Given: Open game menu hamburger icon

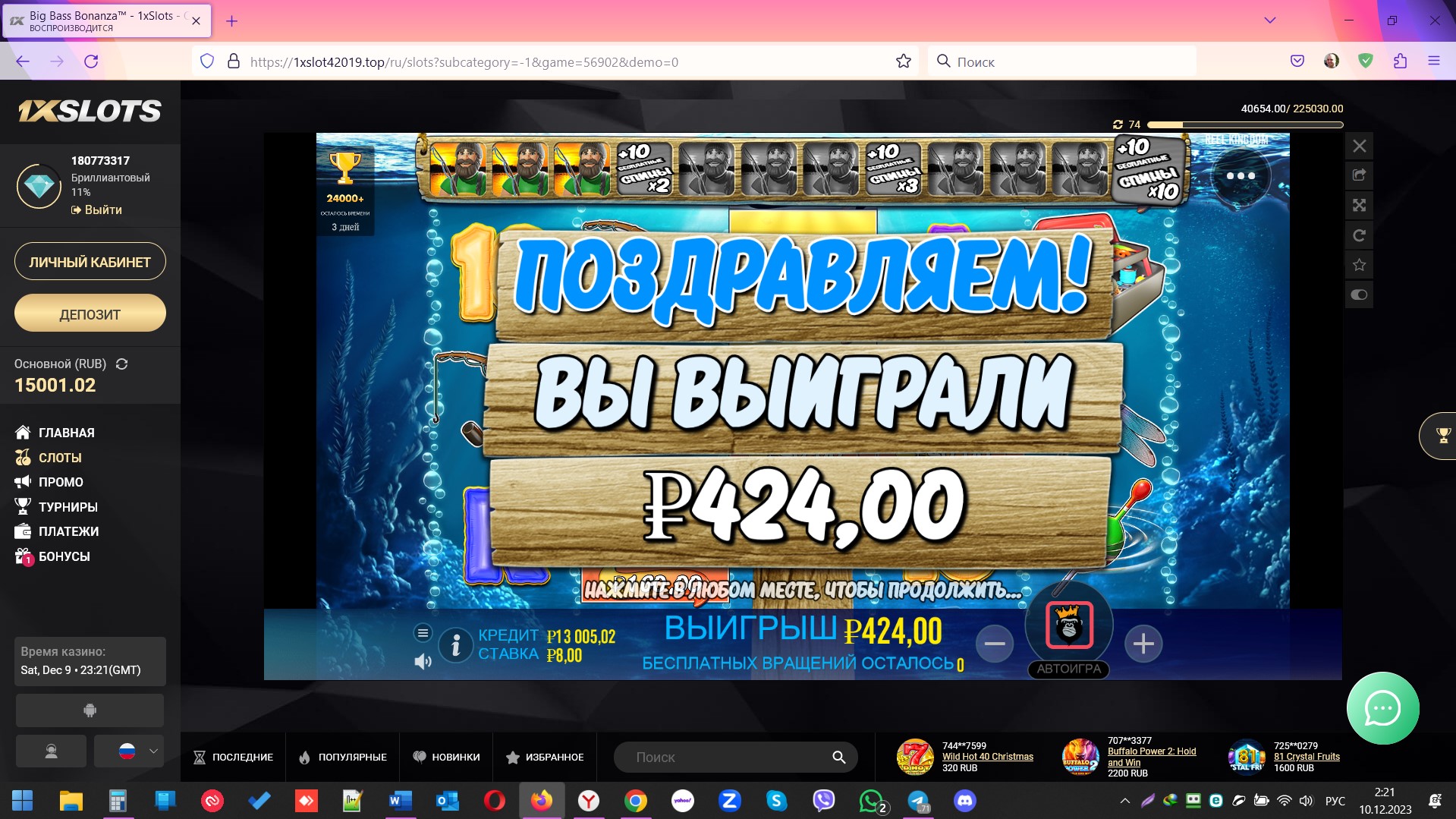Looking at the screenshot, I should click(423, 632).
